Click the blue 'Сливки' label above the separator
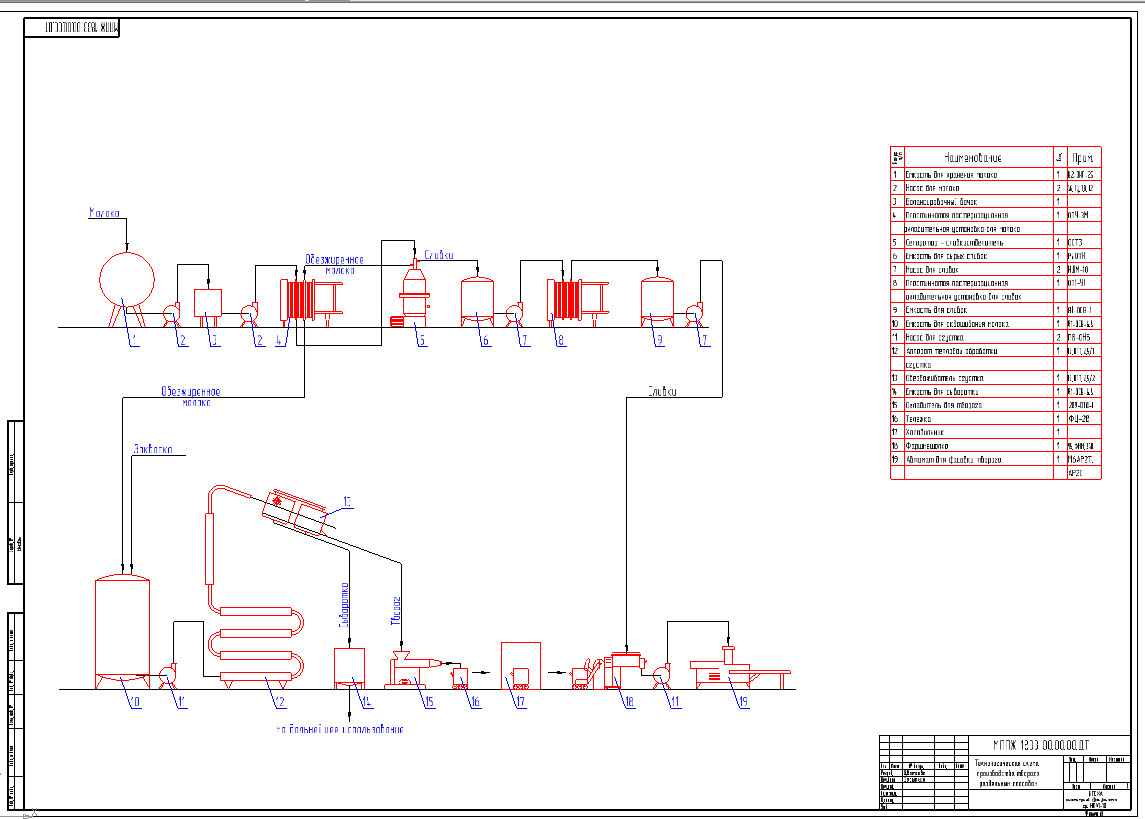Screen dimensions: 1145x819 tap(439, 255)
